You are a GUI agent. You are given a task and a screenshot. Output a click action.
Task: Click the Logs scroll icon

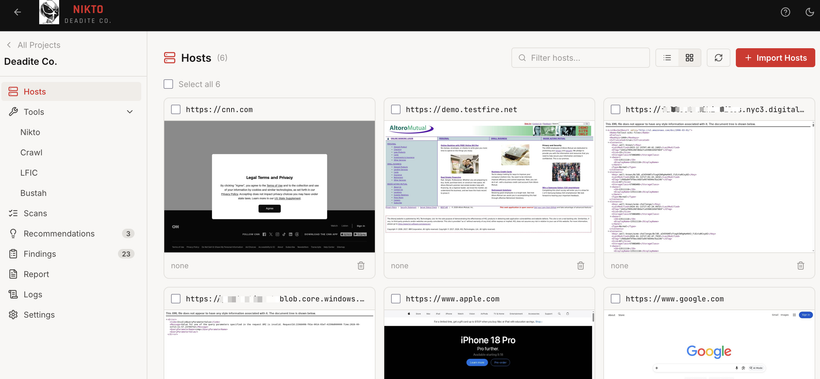coord(14,294)
